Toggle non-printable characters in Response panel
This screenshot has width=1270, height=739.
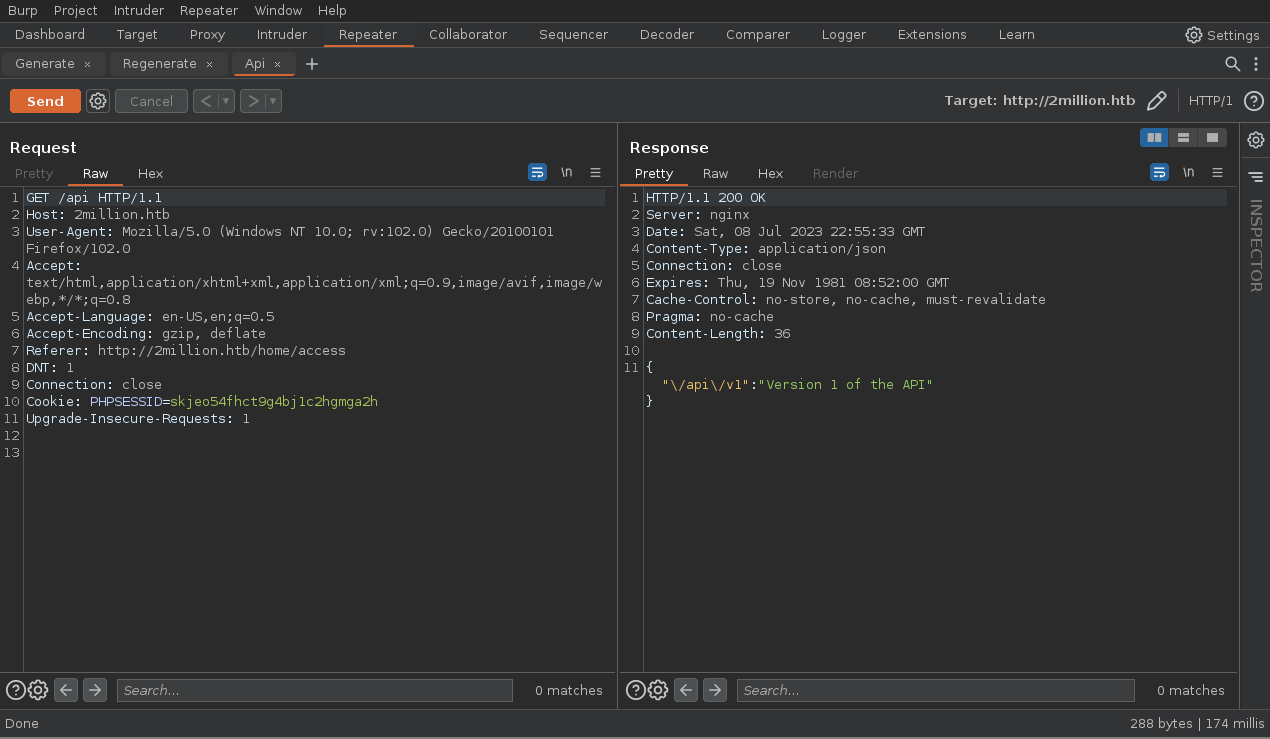coord(1189,173)
